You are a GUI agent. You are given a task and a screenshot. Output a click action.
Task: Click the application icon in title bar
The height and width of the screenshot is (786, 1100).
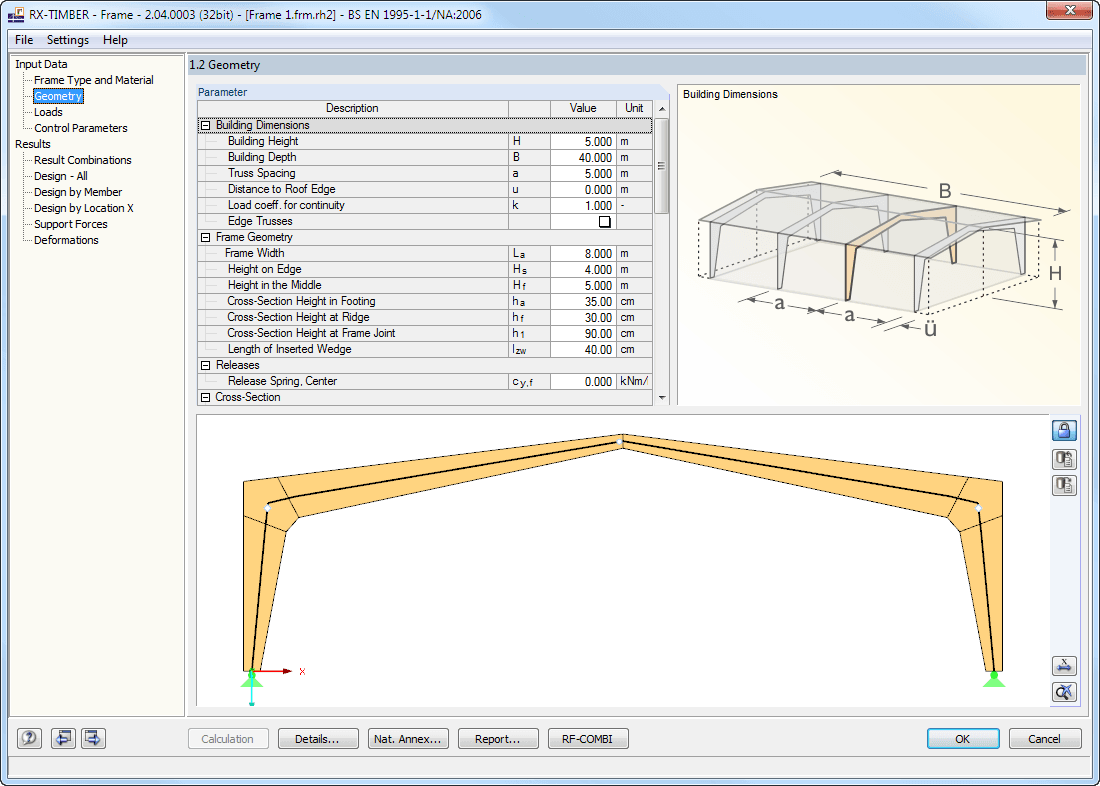pyautogui.click(x=16, y=14)
